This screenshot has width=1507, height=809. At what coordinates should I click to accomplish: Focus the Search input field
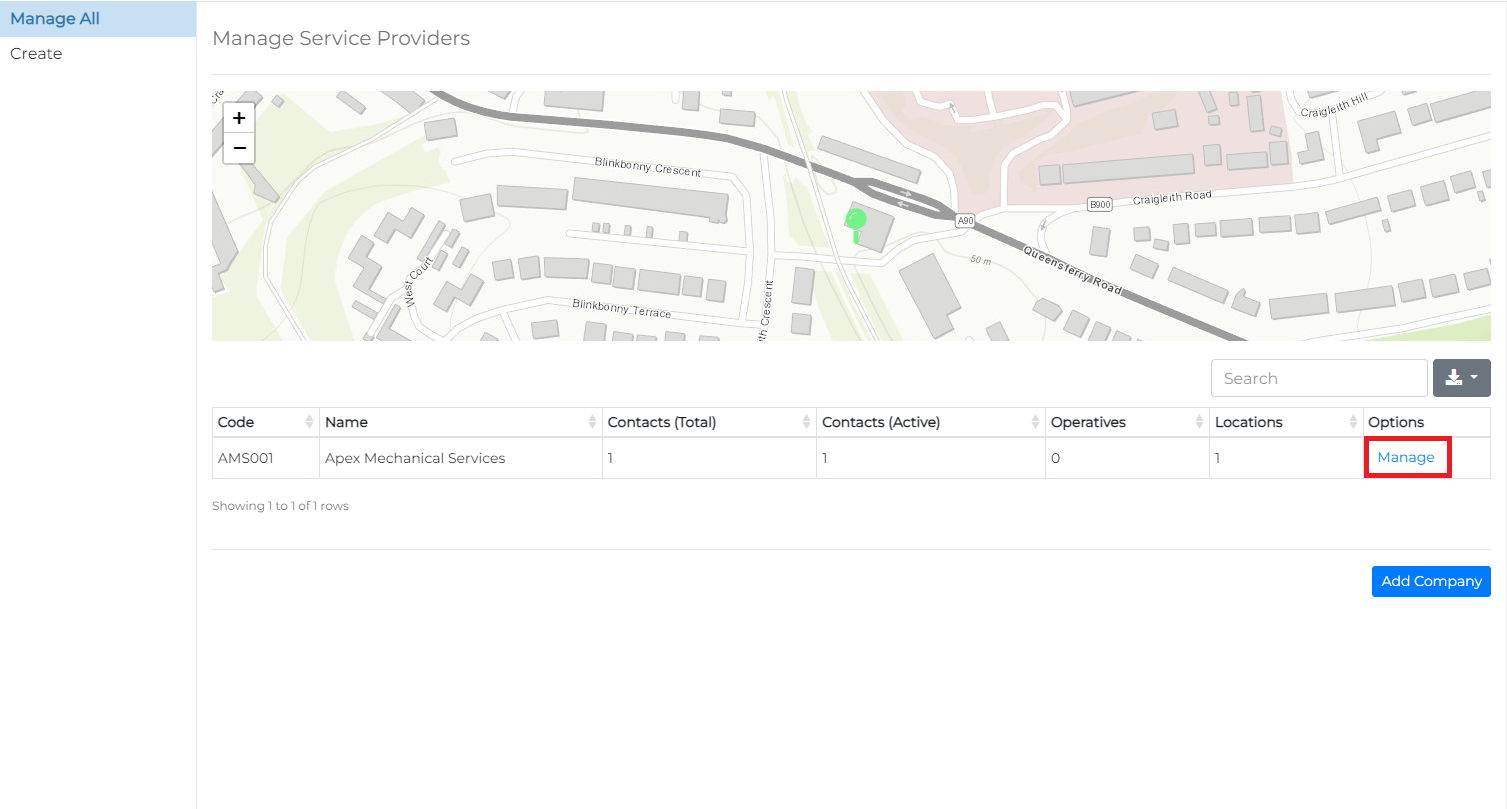[x=1318, y=378]
